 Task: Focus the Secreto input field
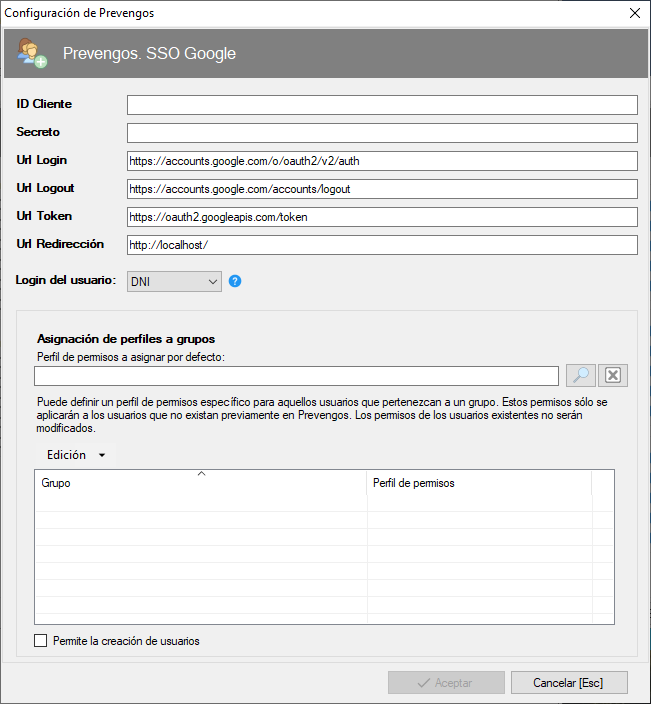(x=382, y=133)
